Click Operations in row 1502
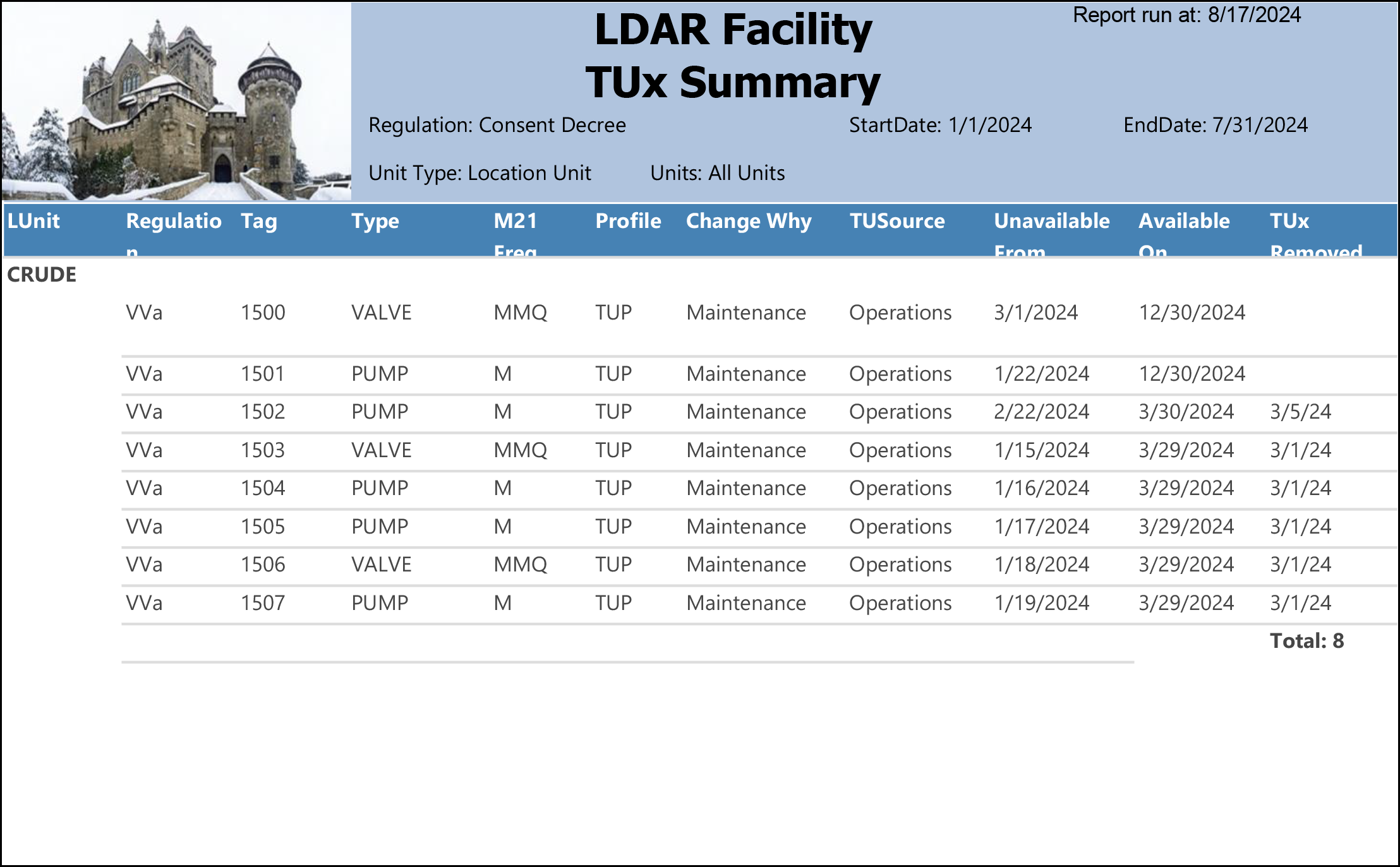The width and height of the screenshot is (1400, 867). (900, 412)
